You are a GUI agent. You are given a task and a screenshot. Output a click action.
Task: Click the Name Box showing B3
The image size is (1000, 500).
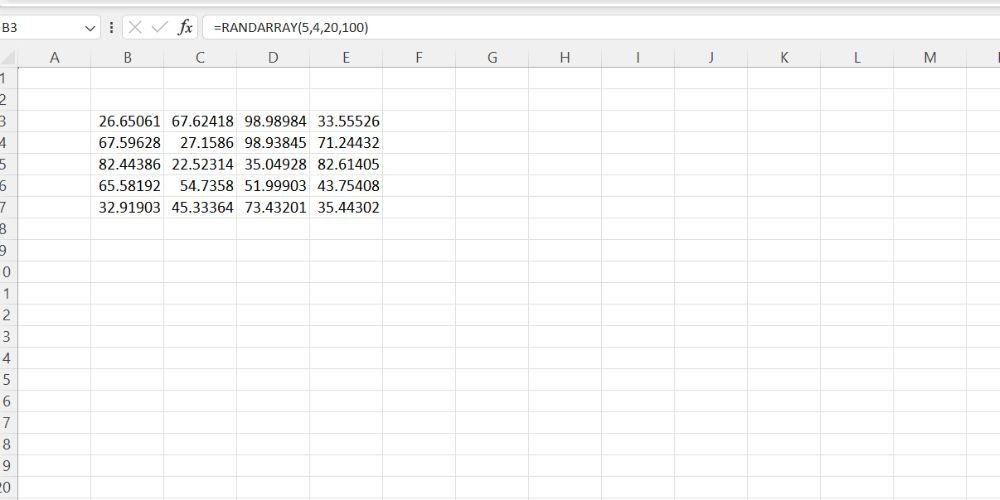click(x=41, y=28)
